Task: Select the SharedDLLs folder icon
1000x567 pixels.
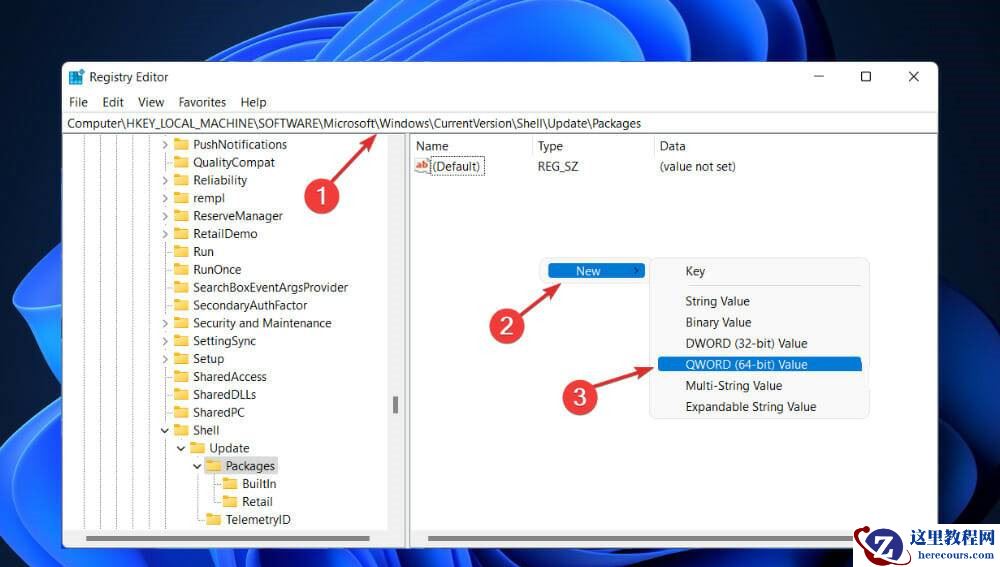Action: (182, 394)
